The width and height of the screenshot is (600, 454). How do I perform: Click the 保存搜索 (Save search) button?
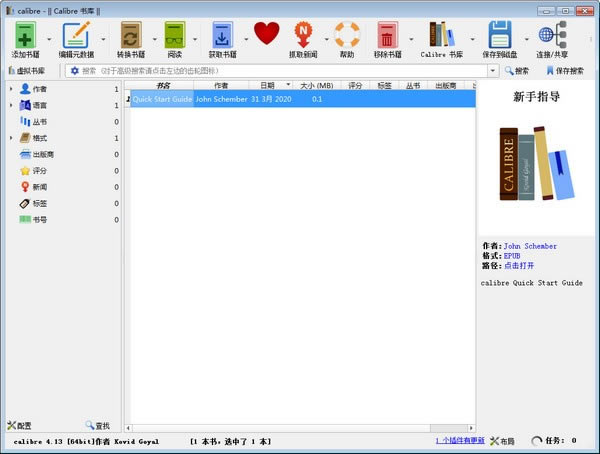coord(564,71)
